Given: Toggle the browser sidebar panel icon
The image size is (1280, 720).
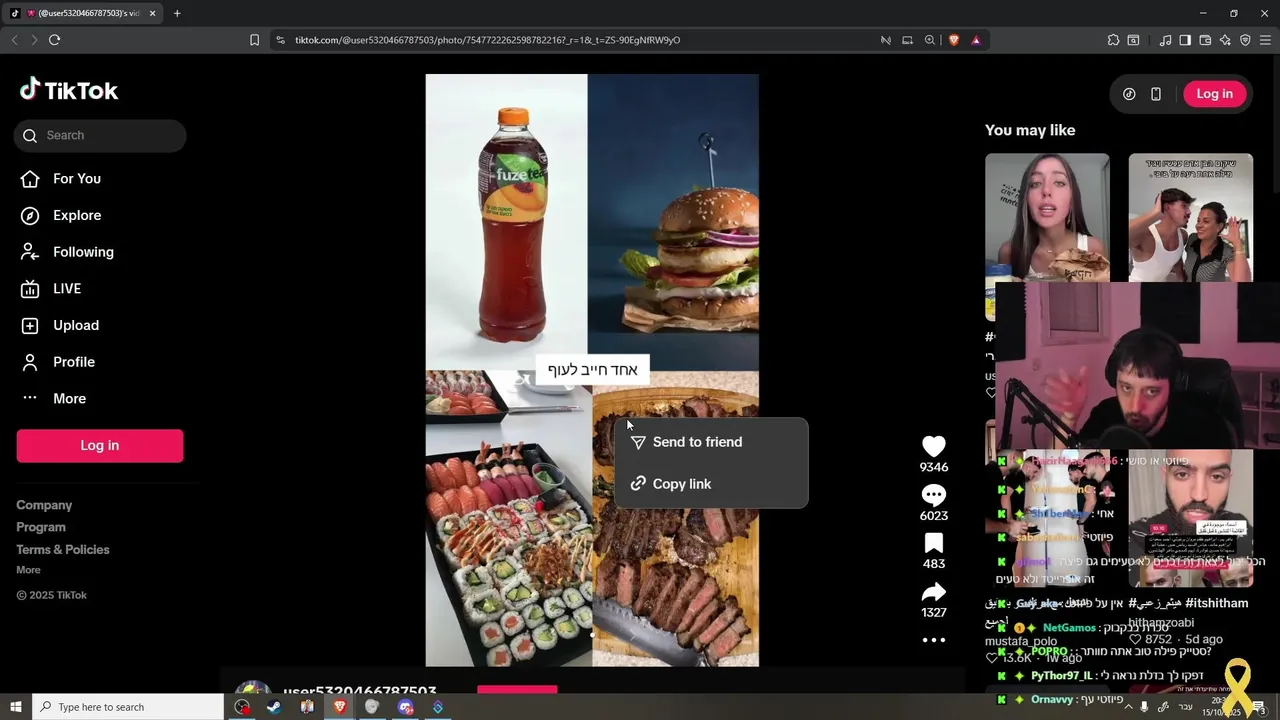Looking at the screenshot, I should 1185,40.
